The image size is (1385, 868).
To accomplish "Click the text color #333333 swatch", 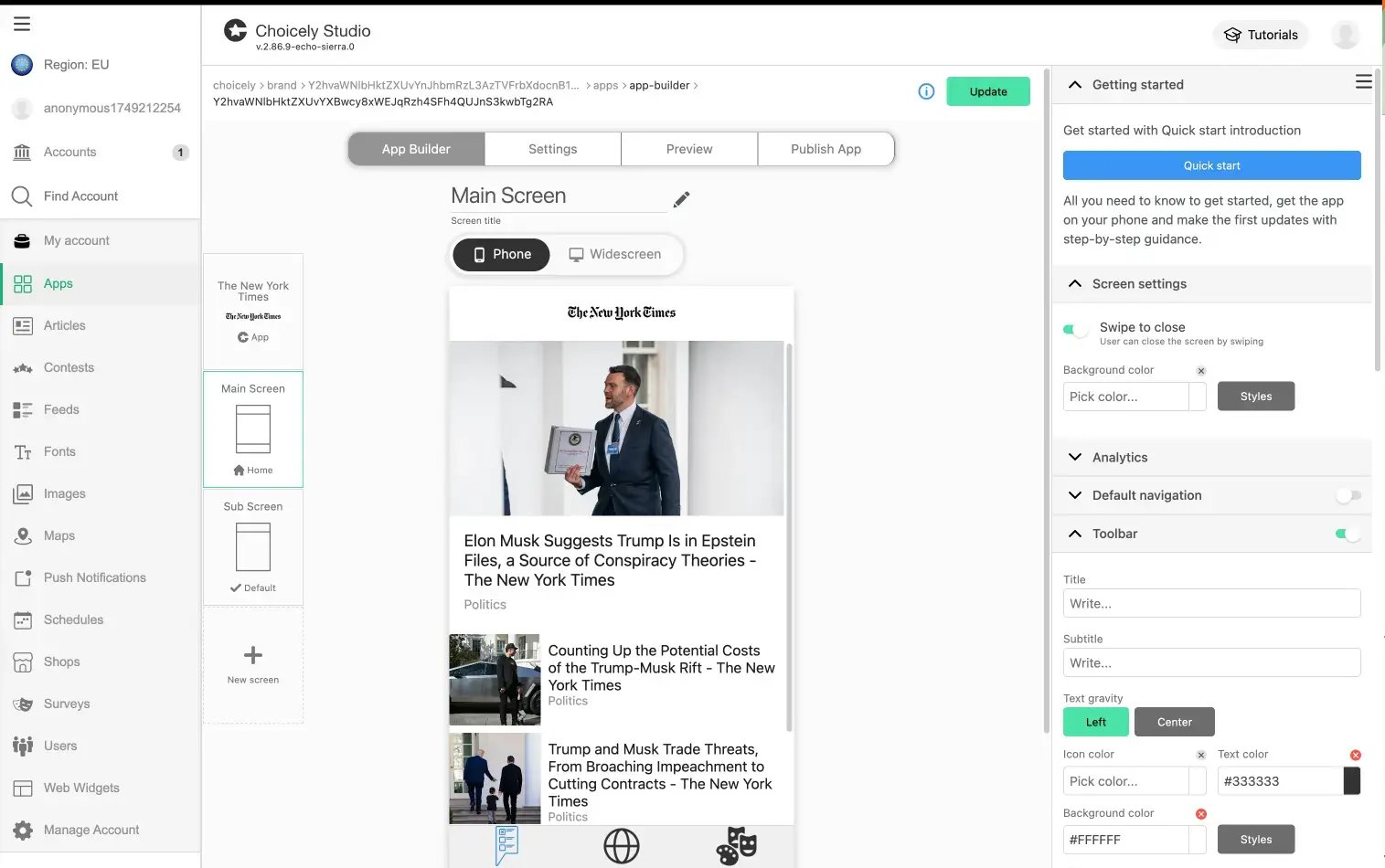I will (1351, 781).
